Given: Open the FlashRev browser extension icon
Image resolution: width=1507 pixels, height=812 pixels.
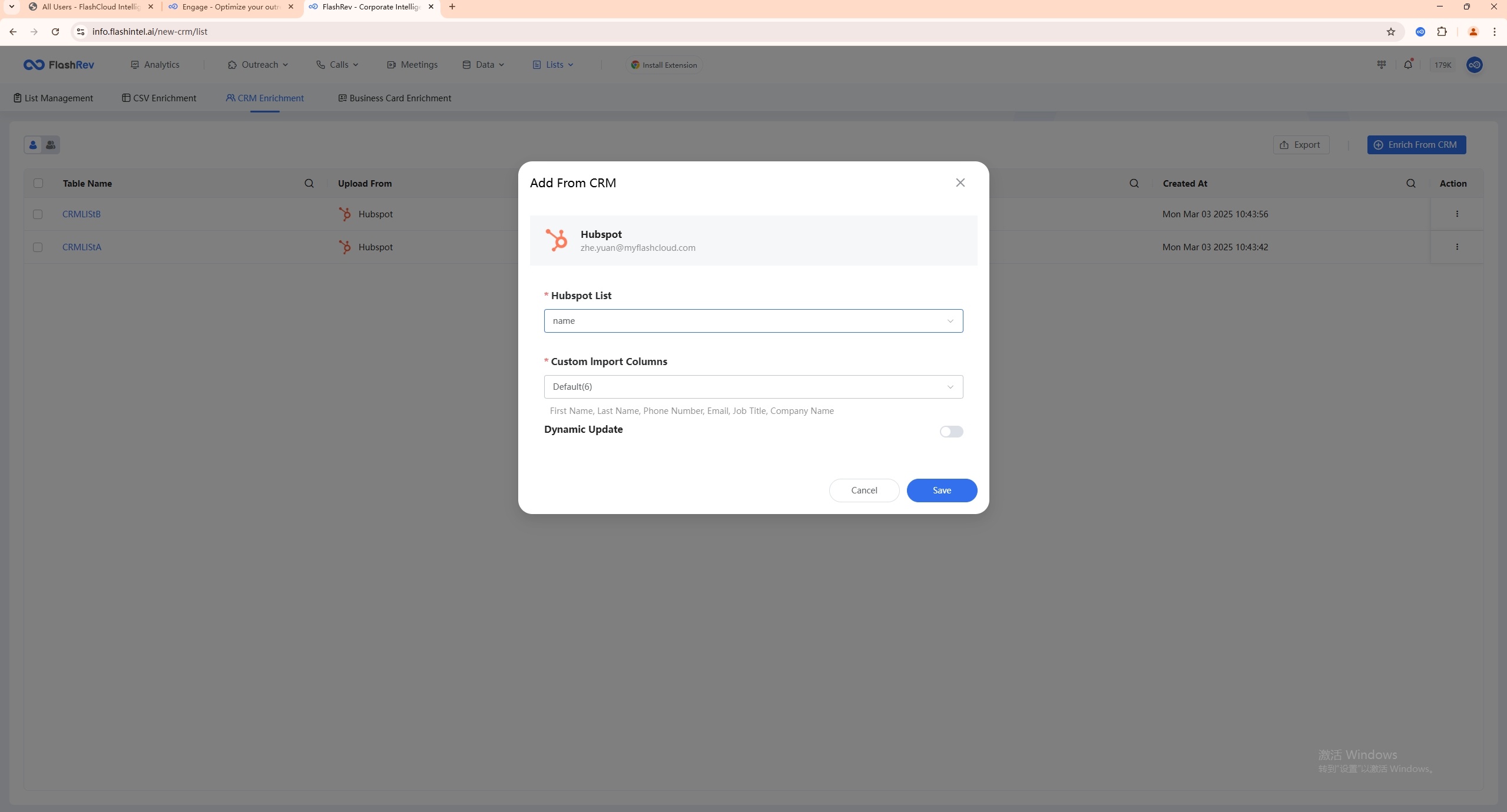Looking at the screenshot, I should click(x=1420, y=32).
